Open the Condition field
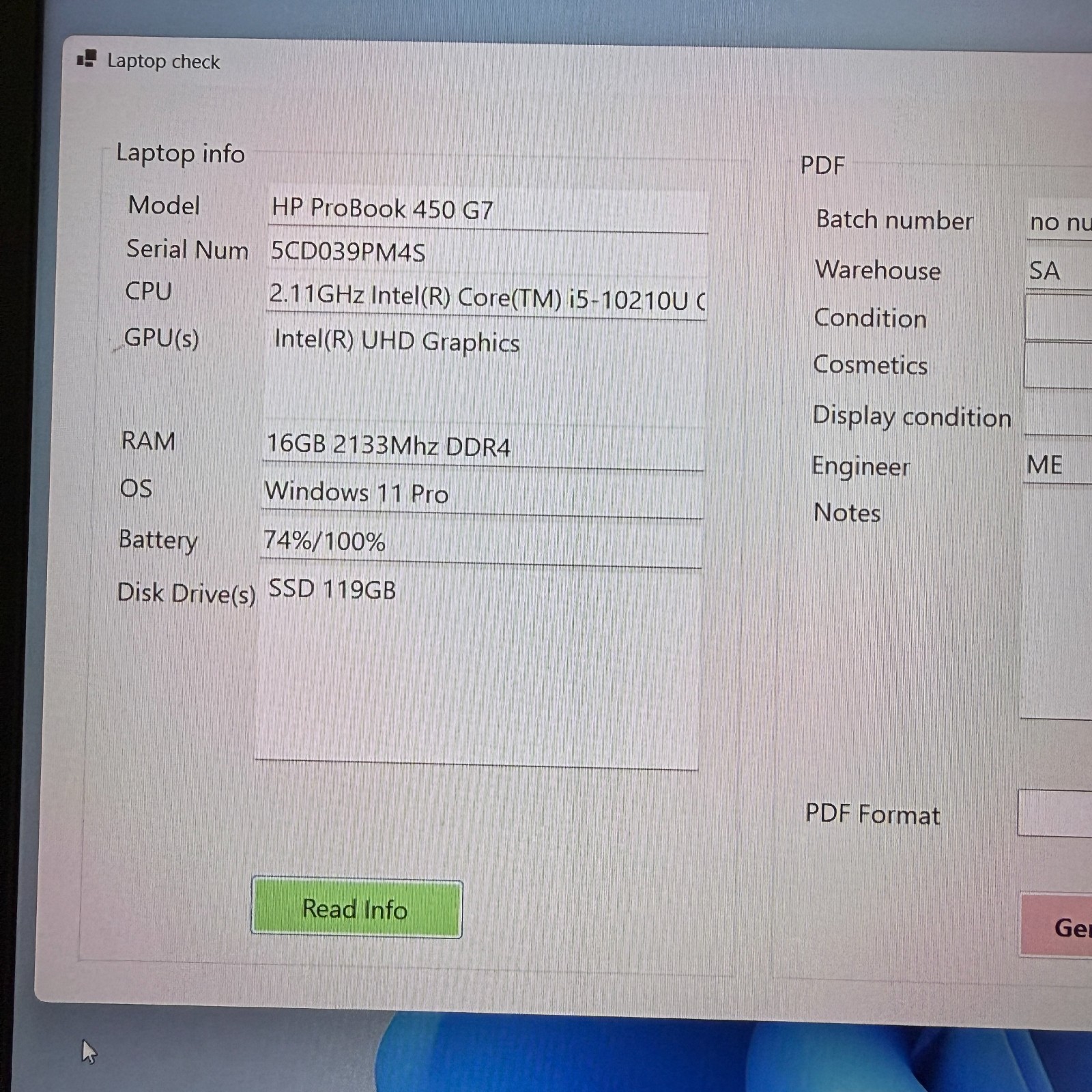1092x1092 pixels. 1059,317
